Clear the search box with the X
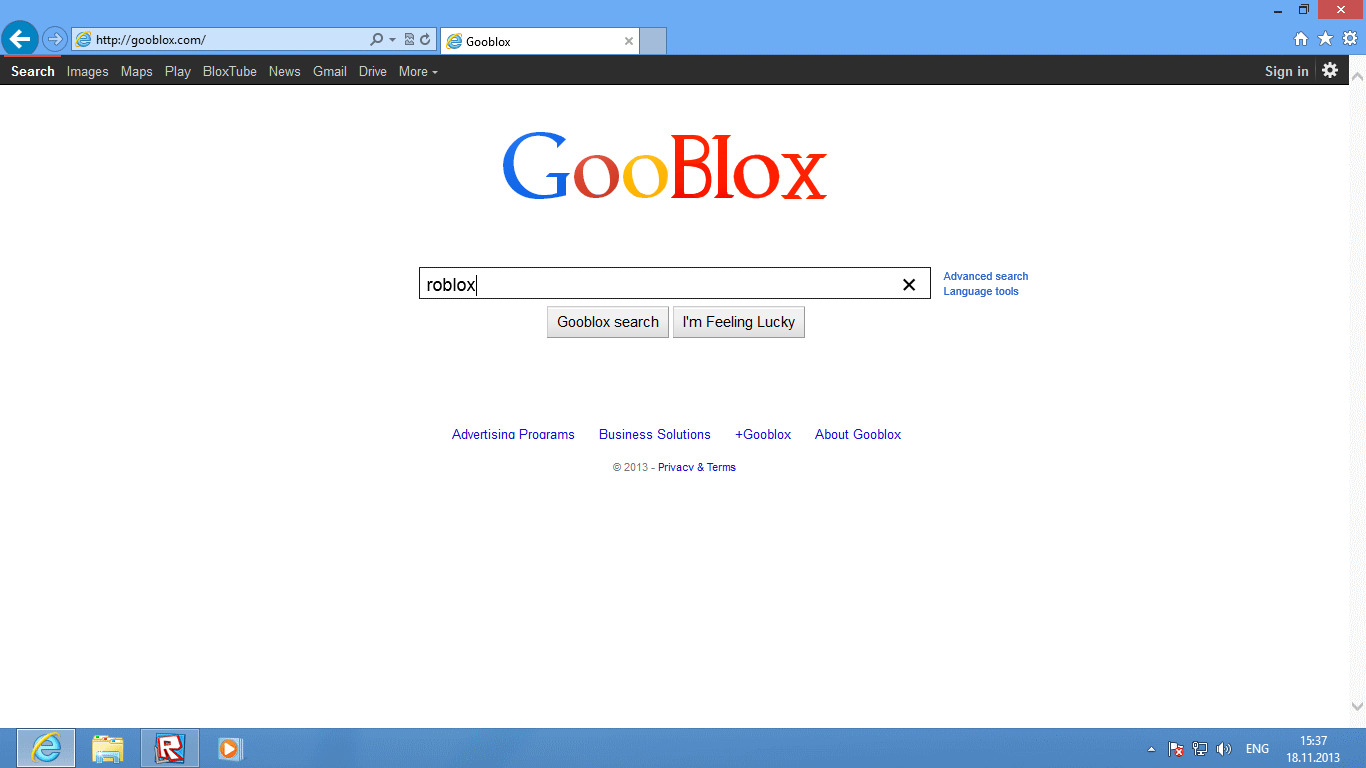Viewport: 1366px width, 768px height. (909, 284)
